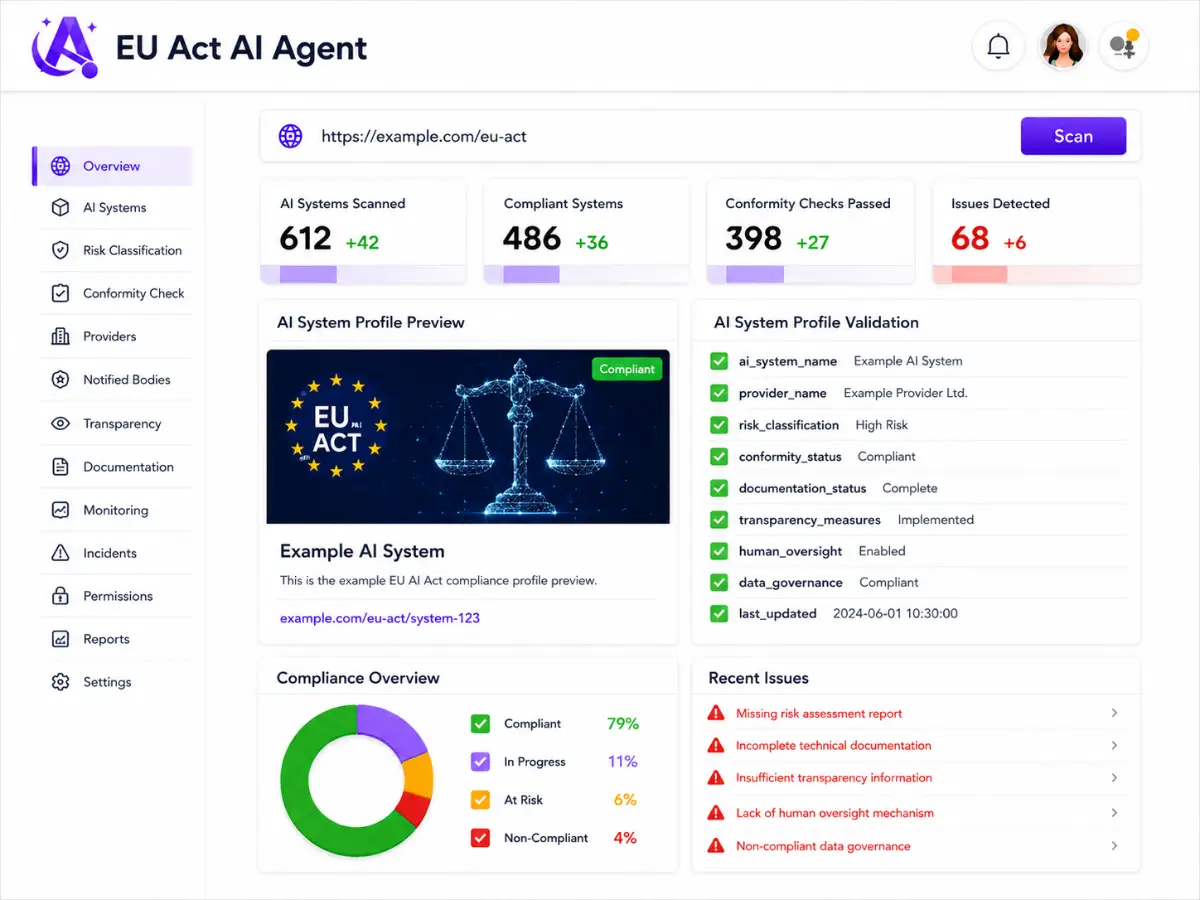Navigate to Notified Bodies
The width and height of the screenshot is (1200, 900).
(x=115, y=380)
